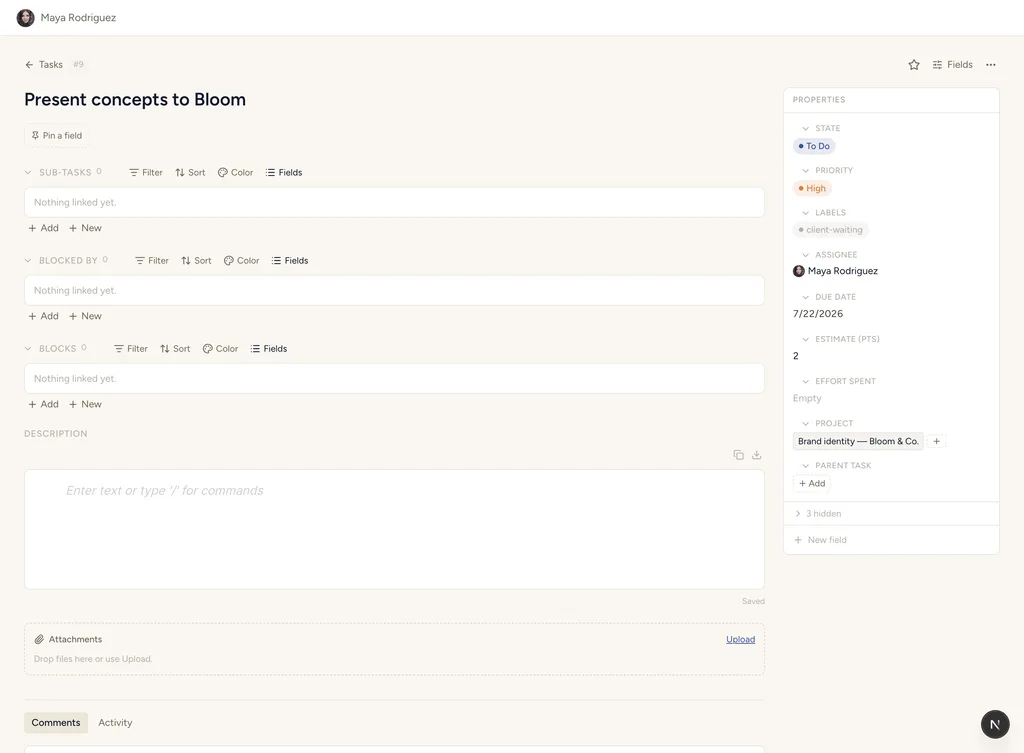This screenshot has height=753, width=1024.
Task: Open Fields settings in top bar
Action: click(952, 65)
